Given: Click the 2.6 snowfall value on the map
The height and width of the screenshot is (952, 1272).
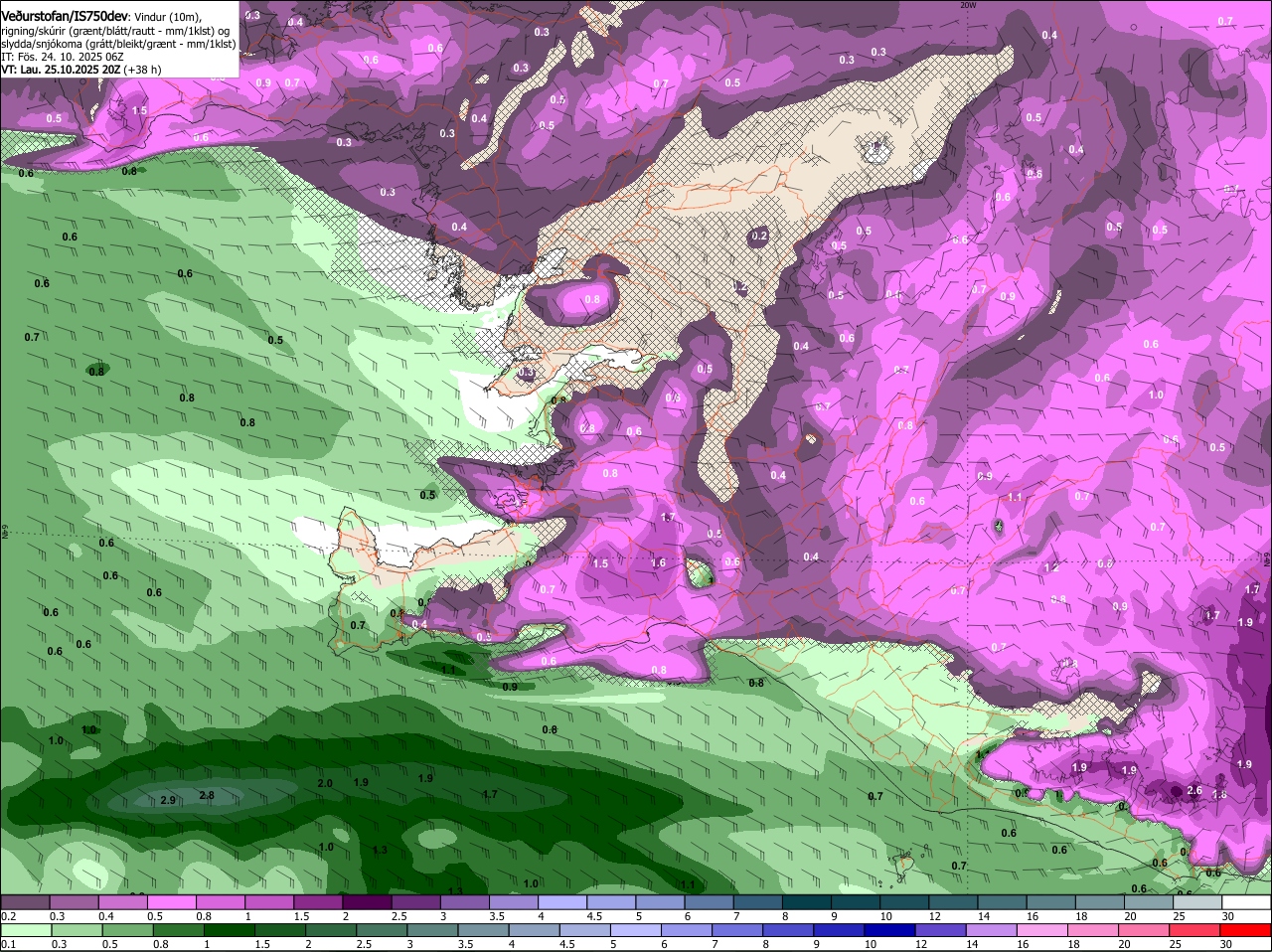Looking at the screenshot, I should tap(1194, 791).
